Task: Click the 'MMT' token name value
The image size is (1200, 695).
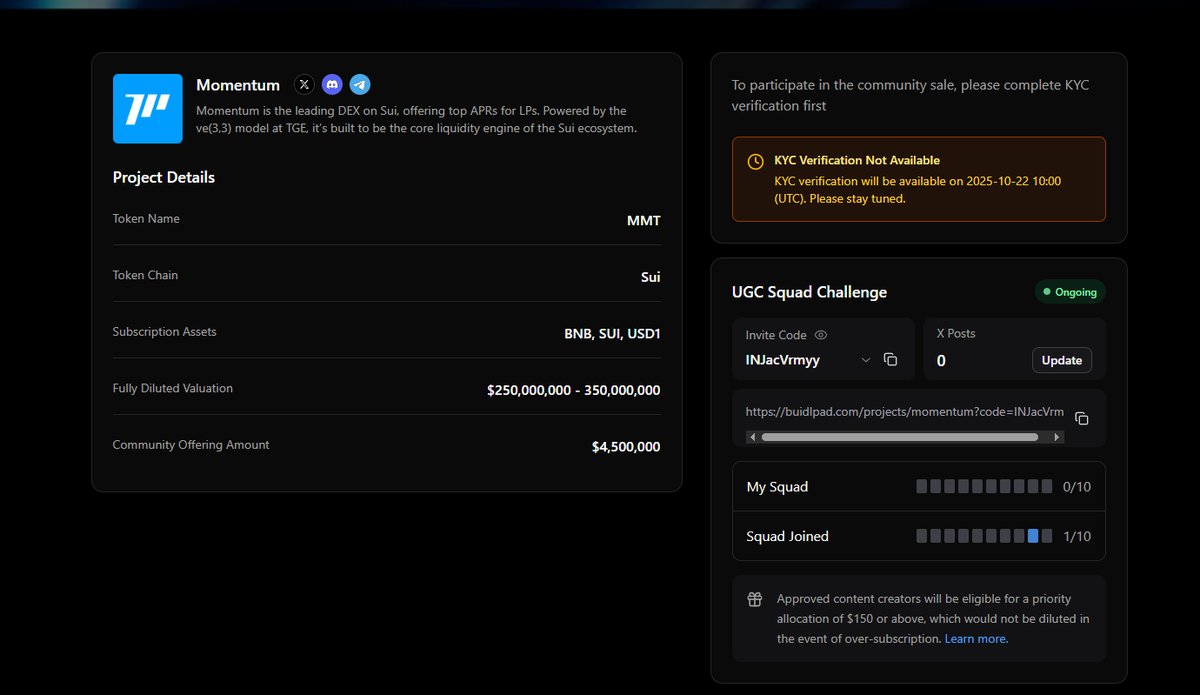Action: point(644,220)
